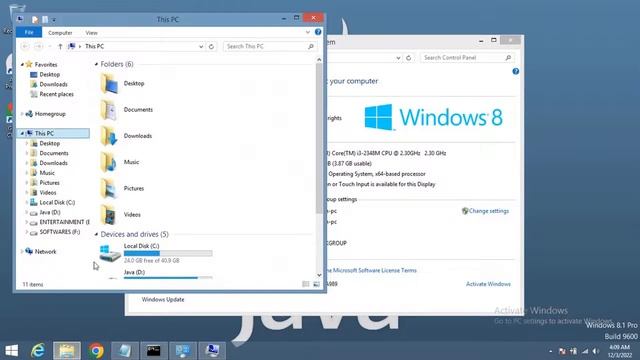Click Windows Update link in System window
Screen dimensions: 640x360
click(163, 300)
